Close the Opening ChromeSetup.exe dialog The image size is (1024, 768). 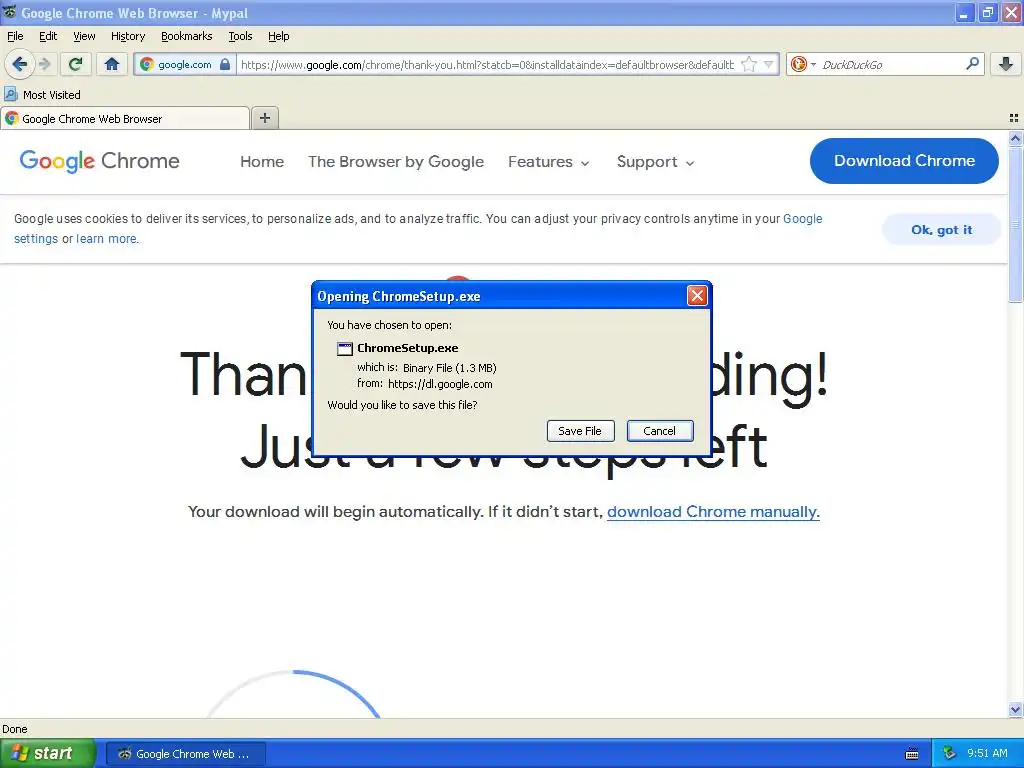(697, 296)
